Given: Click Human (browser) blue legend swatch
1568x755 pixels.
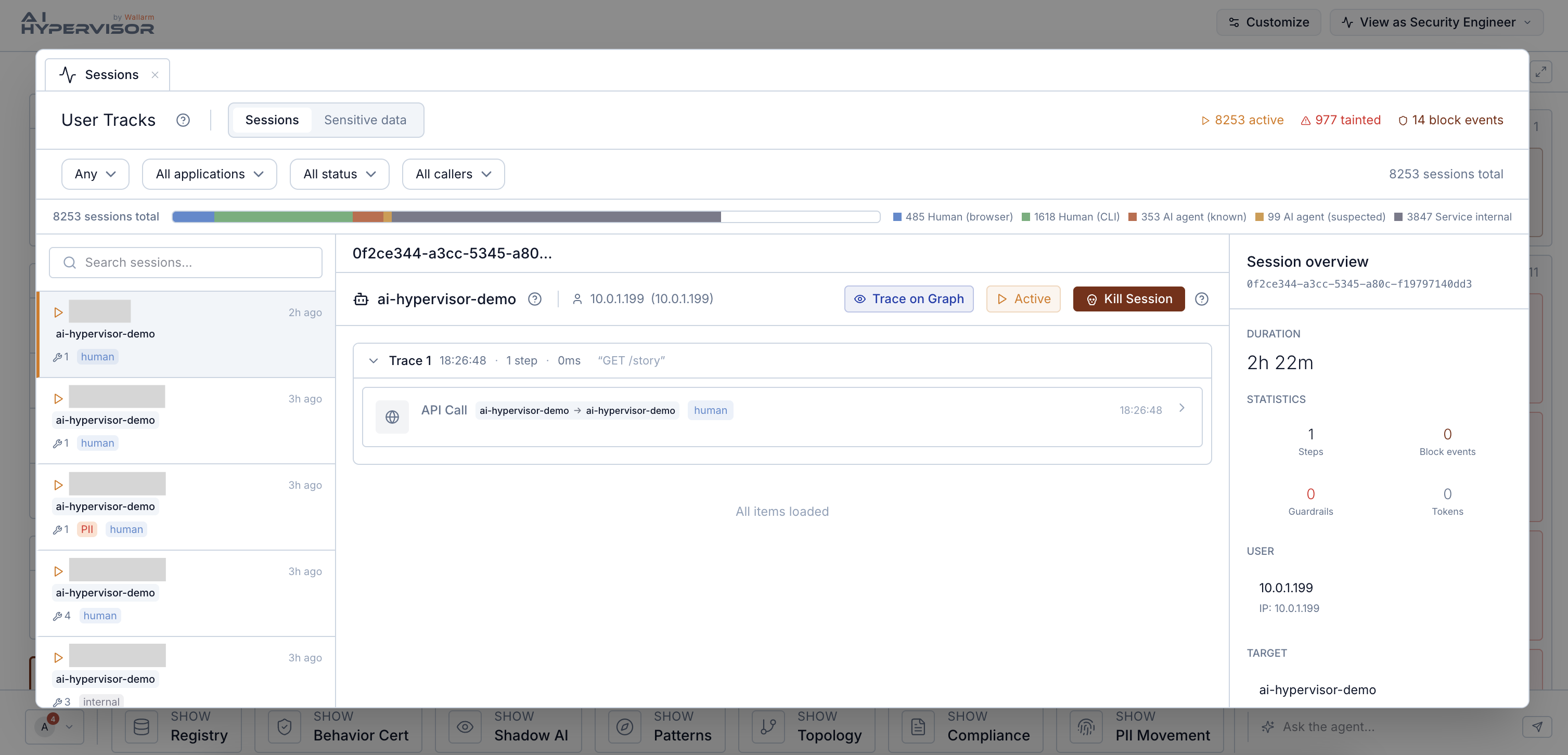Looking at the screenshot, I should coord(896,217).
